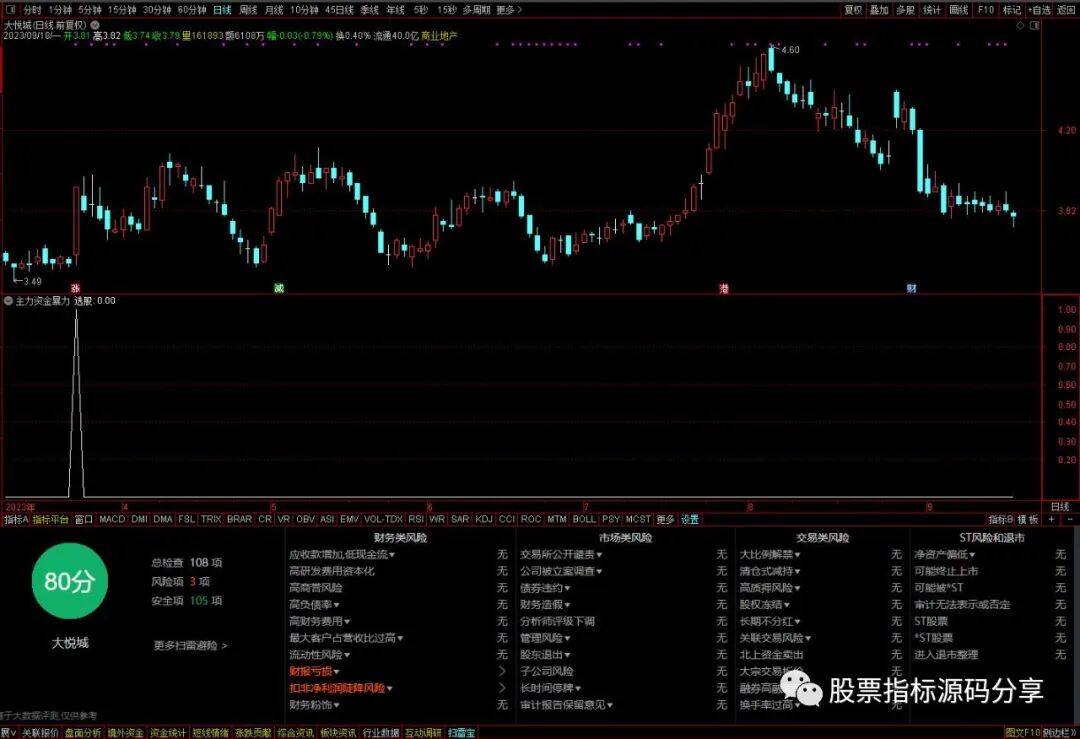The image size is (1080, 739).
Task: Select the KDJ indicator
Action: click(x=484, y=519)
